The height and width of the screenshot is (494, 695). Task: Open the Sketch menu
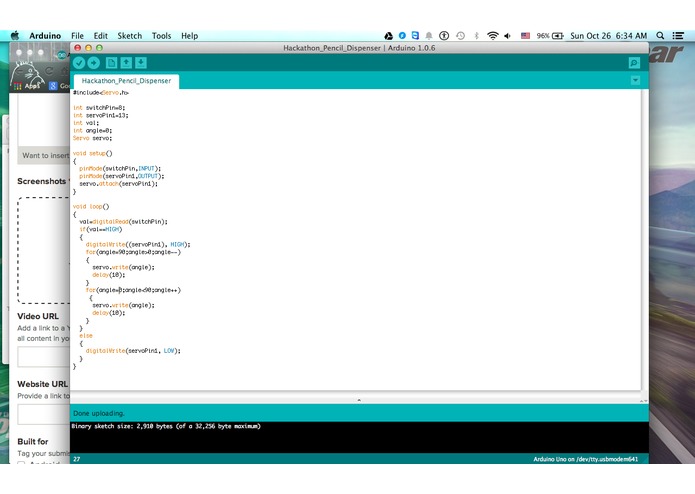point(129,36)
